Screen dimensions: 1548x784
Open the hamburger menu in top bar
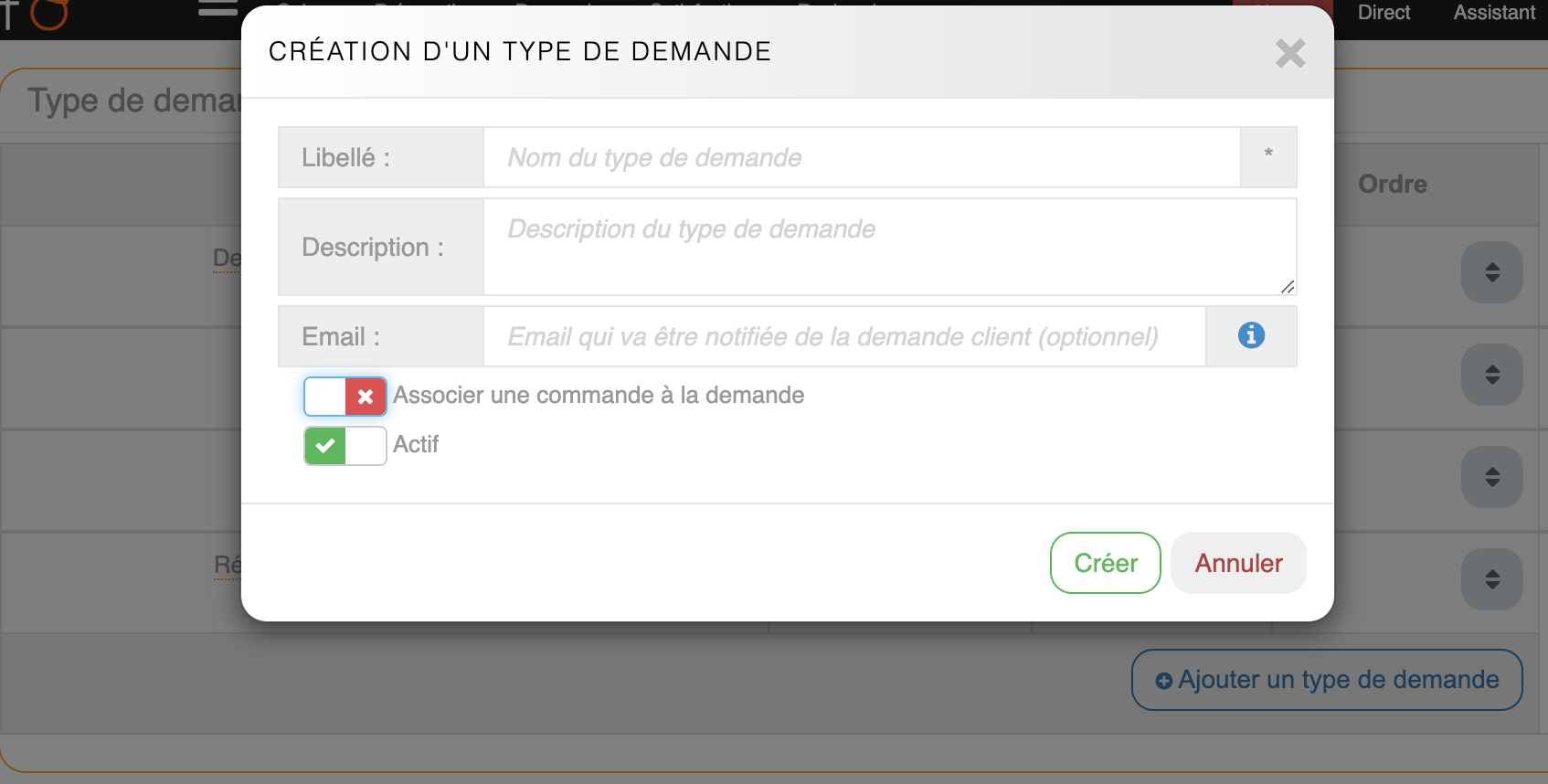[217, 9]
